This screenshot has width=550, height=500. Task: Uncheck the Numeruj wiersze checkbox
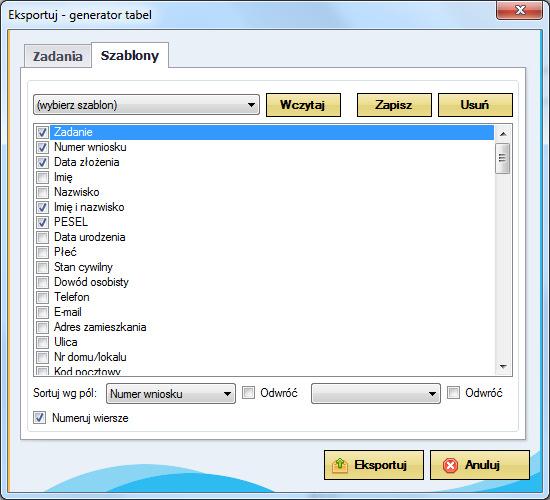39,418
